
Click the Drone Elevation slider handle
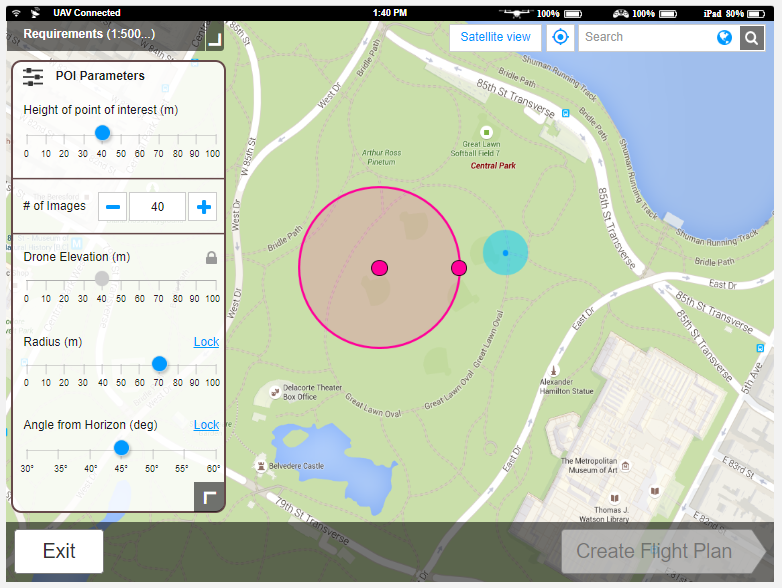102,278
